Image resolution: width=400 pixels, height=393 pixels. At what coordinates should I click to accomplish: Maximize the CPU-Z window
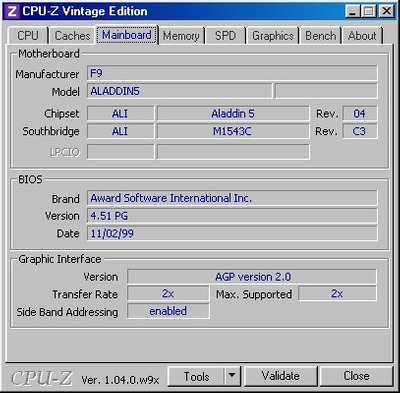(369, 11)
